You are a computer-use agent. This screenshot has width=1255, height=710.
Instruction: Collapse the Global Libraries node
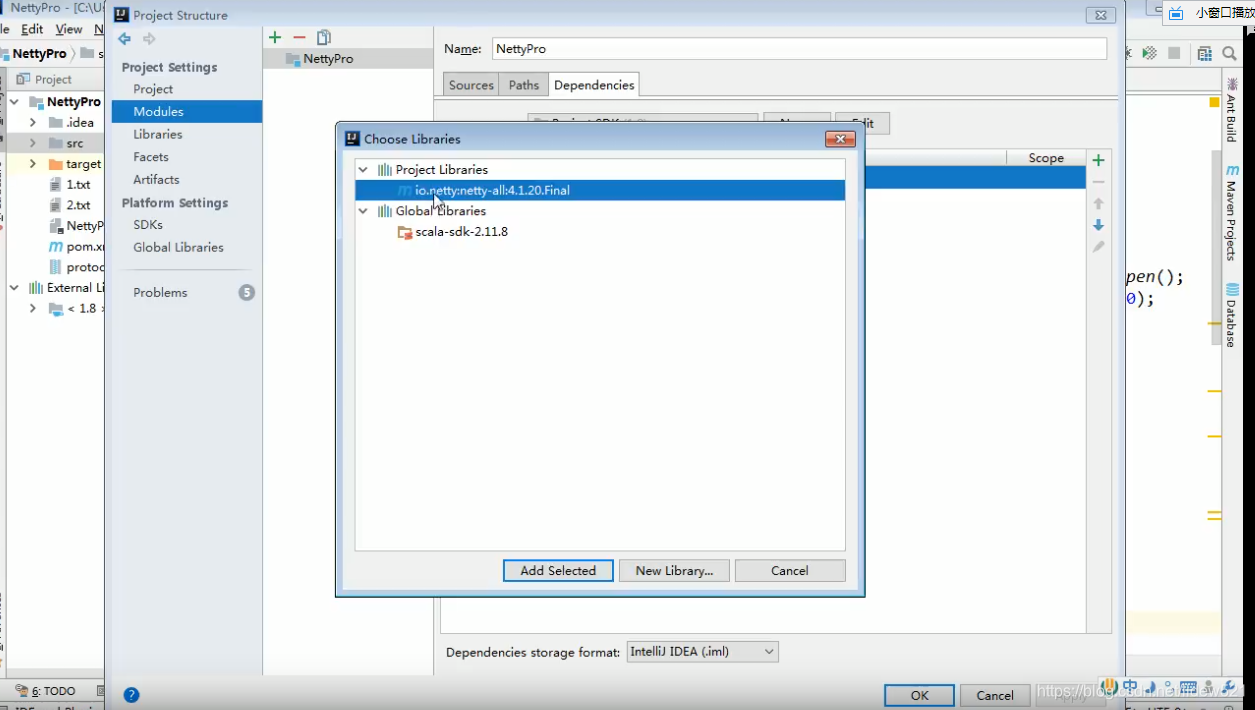tap(363, 211)
